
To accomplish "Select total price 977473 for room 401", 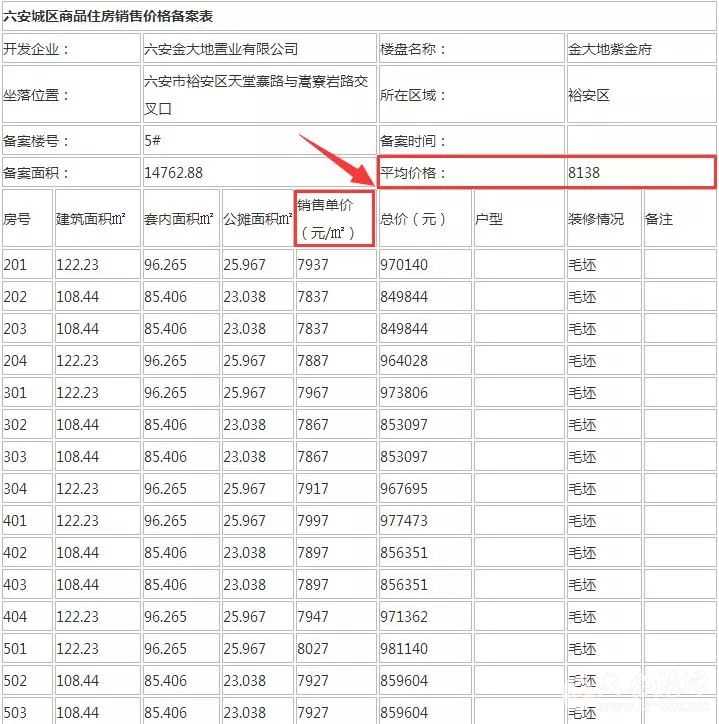I will pos(403,521).
